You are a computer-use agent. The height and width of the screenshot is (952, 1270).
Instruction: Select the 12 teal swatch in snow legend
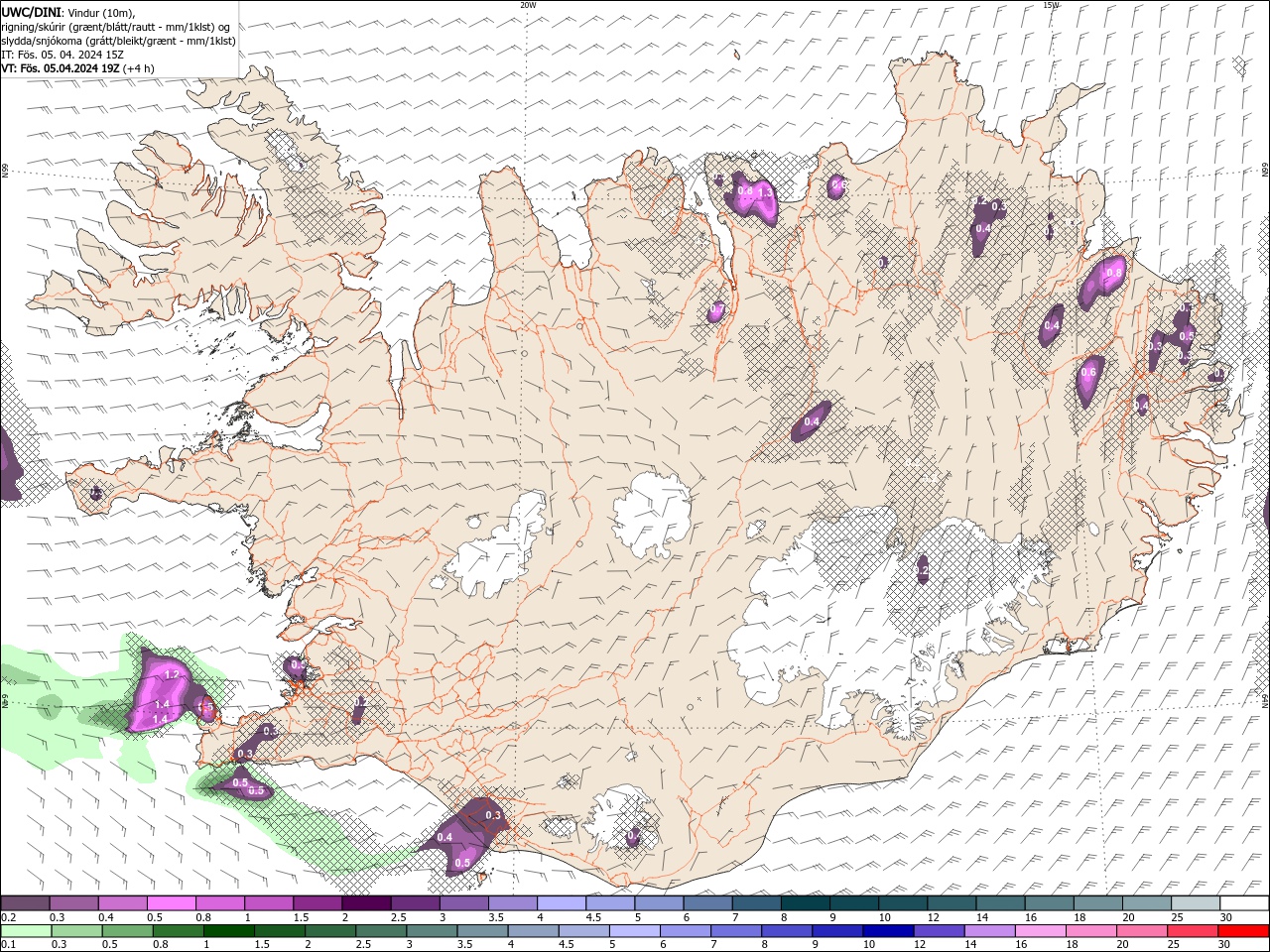click(x=952, y=903)
